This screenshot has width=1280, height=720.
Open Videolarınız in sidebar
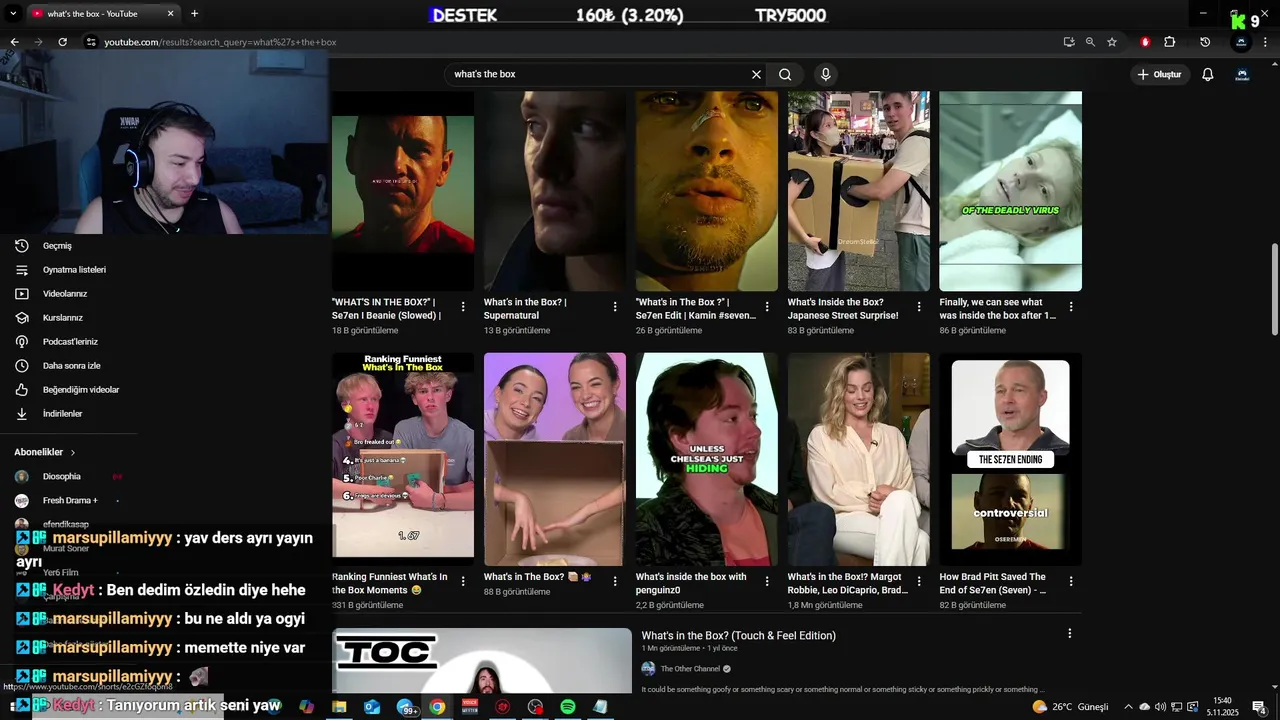(x=64, y=294)
